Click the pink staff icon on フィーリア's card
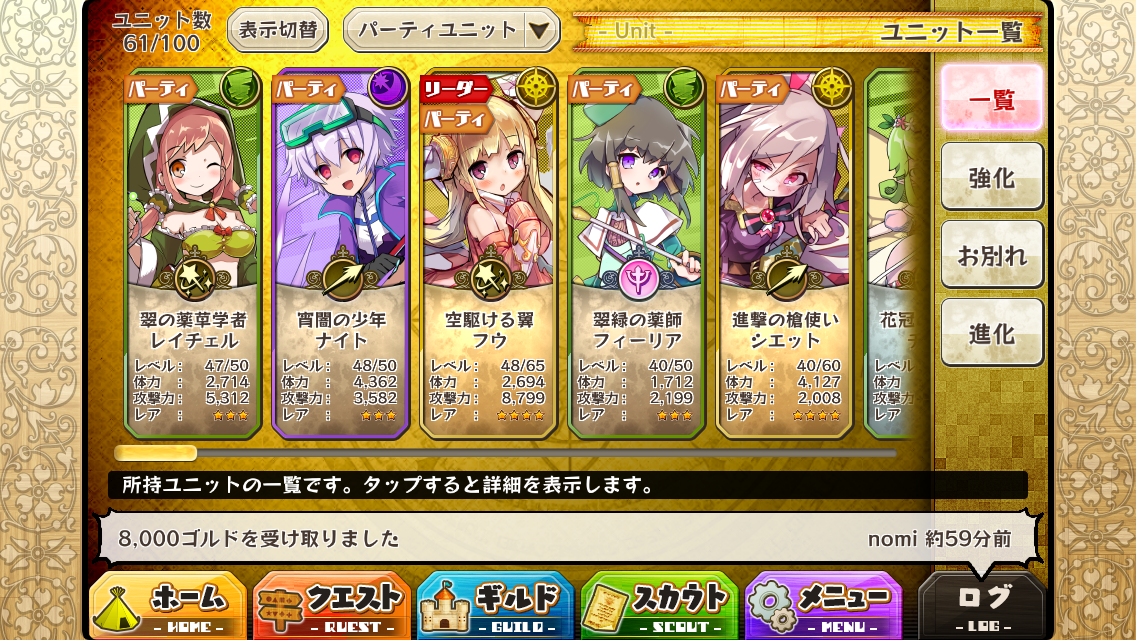The width and height of the screenshot is (1136, 640). click(638, 278)
